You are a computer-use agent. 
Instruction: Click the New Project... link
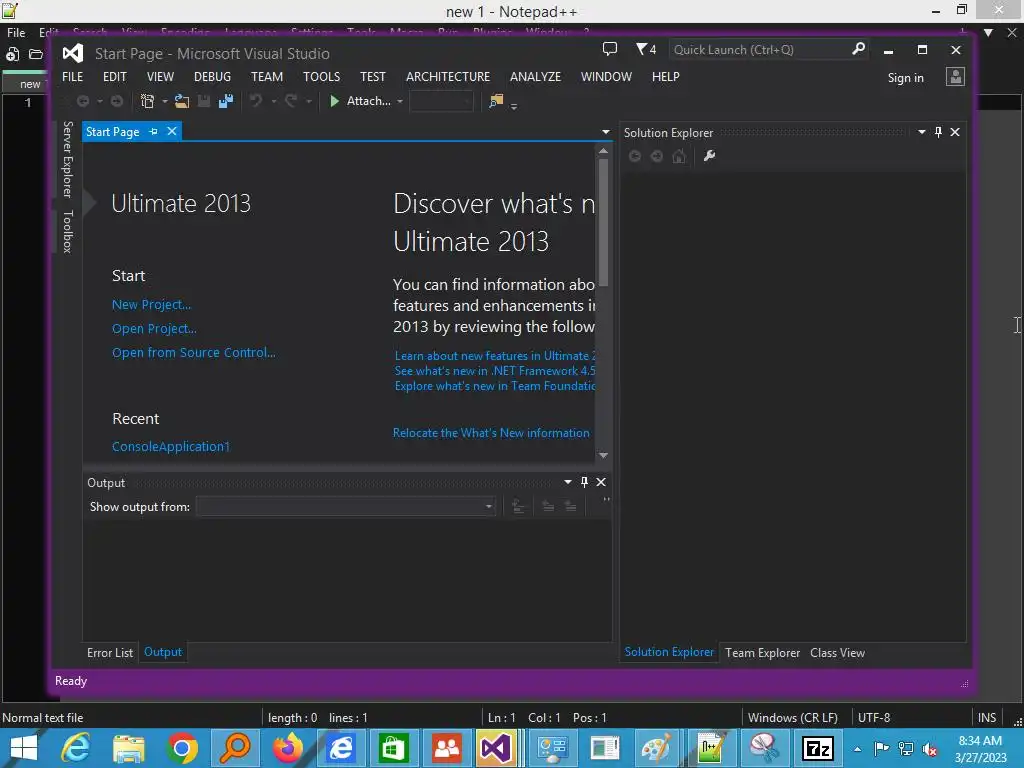point(152,304)
